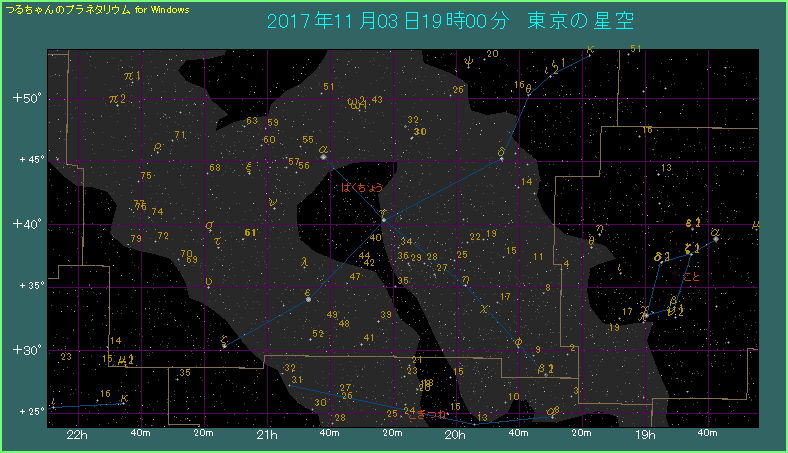Click the Deneb star, alpha Cygni
The image size is (788, 453).
click(323, 156)
